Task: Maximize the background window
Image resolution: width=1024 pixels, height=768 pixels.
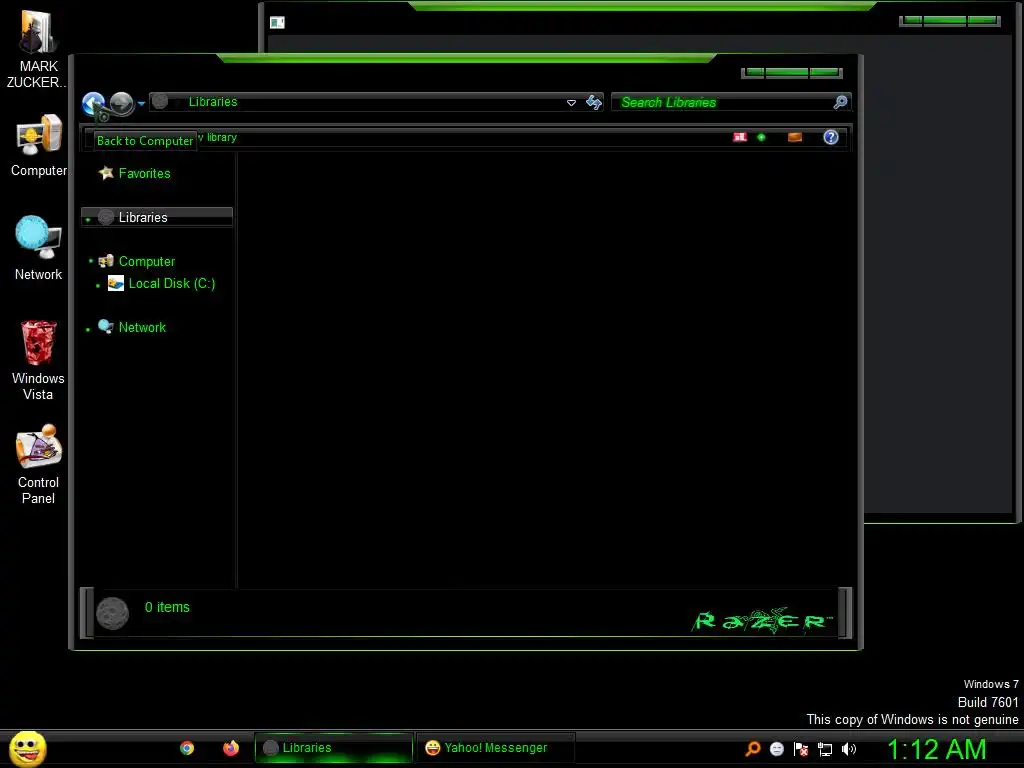Action: 945,21
